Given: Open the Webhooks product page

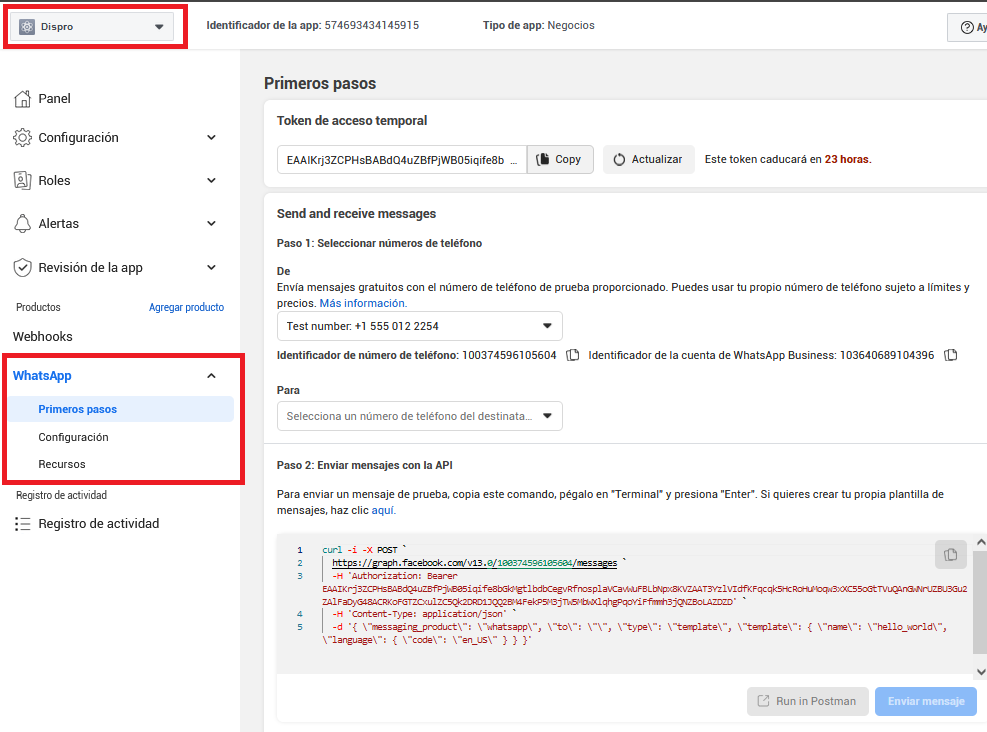Looking at the screenshot, I should pos(43,337).
